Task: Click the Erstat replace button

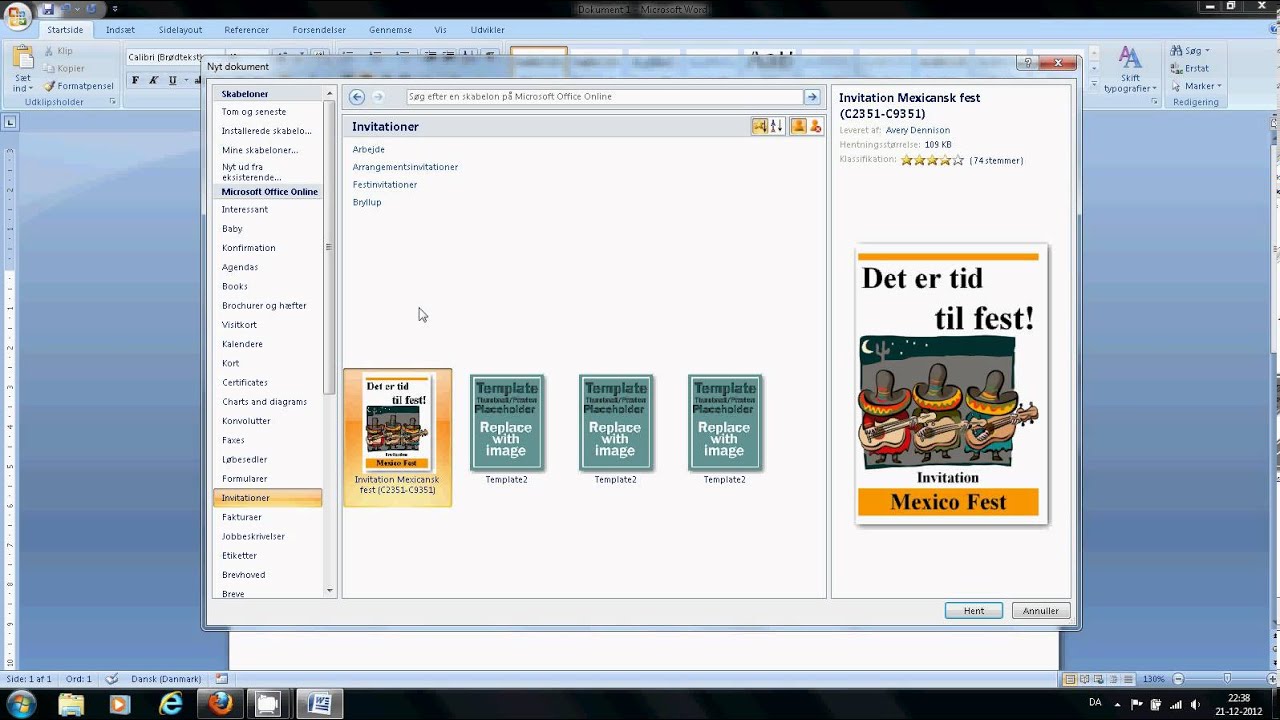Action: 1189,68
